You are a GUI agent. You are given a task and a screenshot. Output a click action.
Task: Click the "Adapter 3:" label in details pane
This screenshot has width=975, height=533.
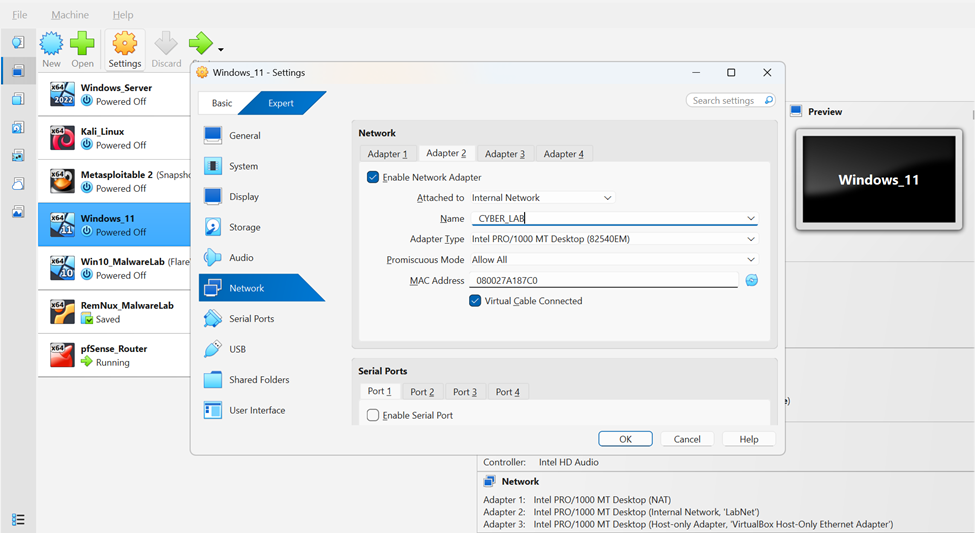[504, 524]
